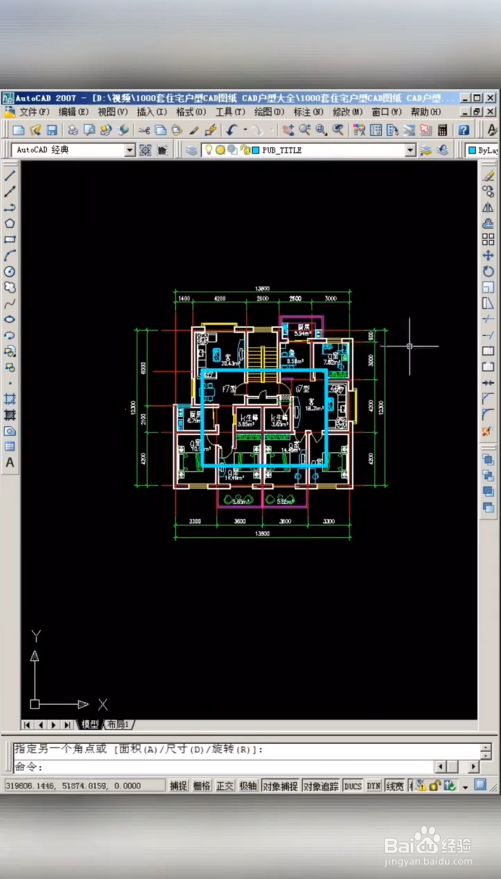Open the 修改(M) menu
501x879 pixels.
348,112
